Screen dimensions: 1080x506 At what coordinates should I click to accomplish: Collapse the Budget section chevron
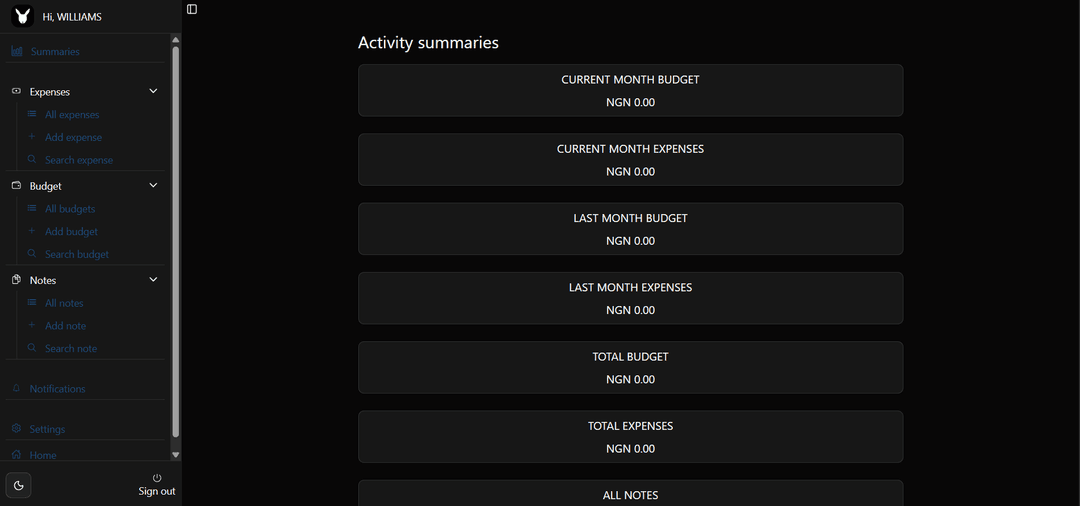[153, 185]
